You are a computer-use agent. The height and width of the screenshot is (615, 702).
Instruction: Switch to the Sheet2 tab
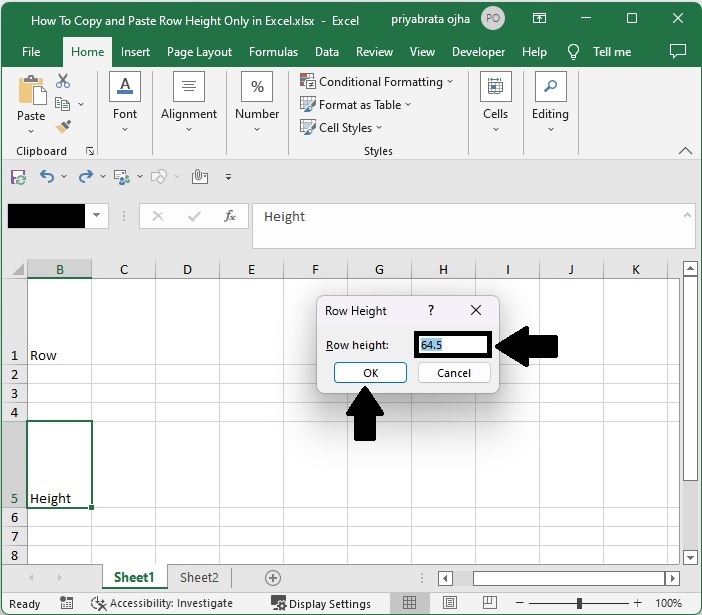click(199, 578)
